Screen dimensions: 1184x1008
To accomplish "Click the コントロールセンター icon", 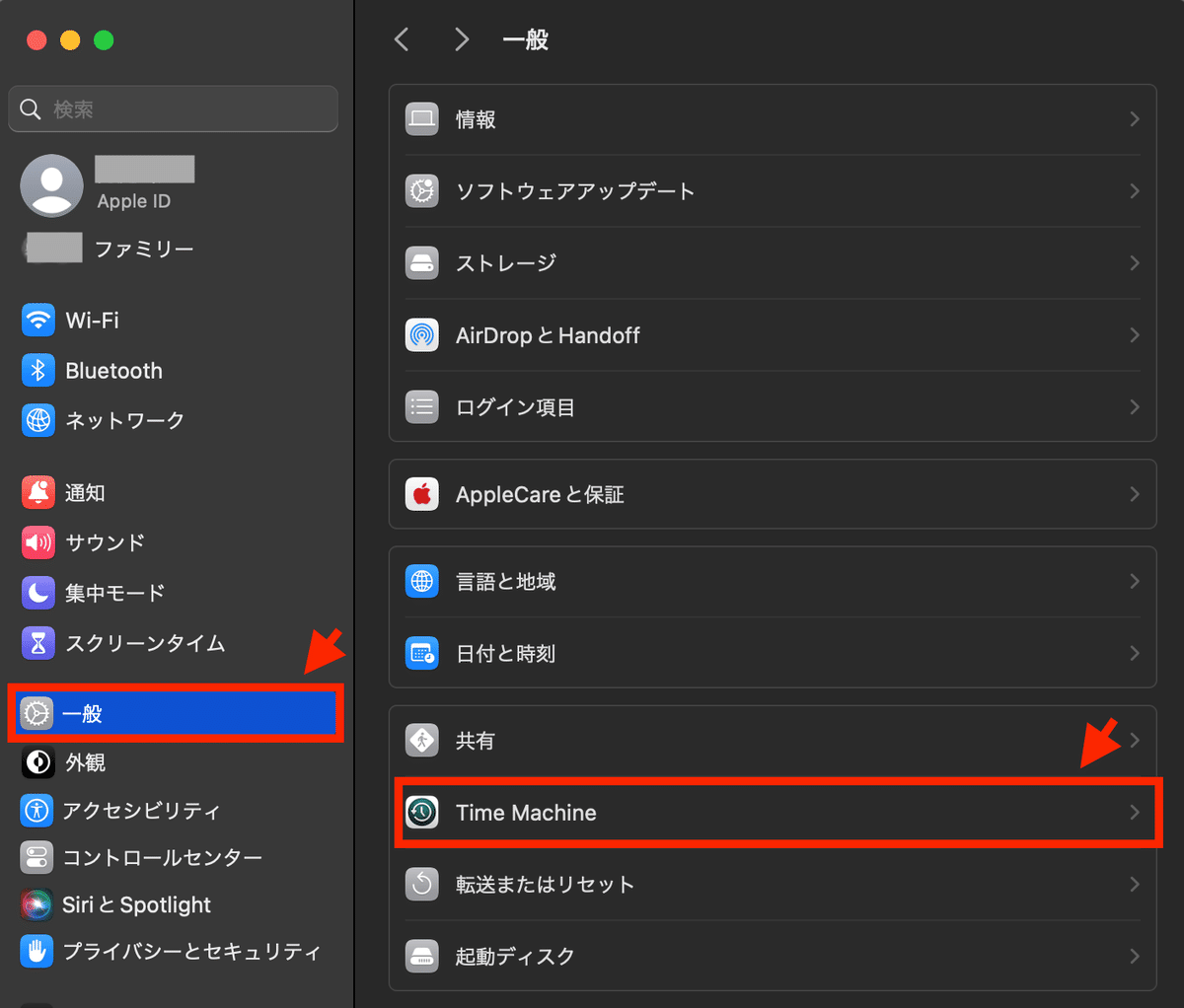I will [x=37, y=857].
